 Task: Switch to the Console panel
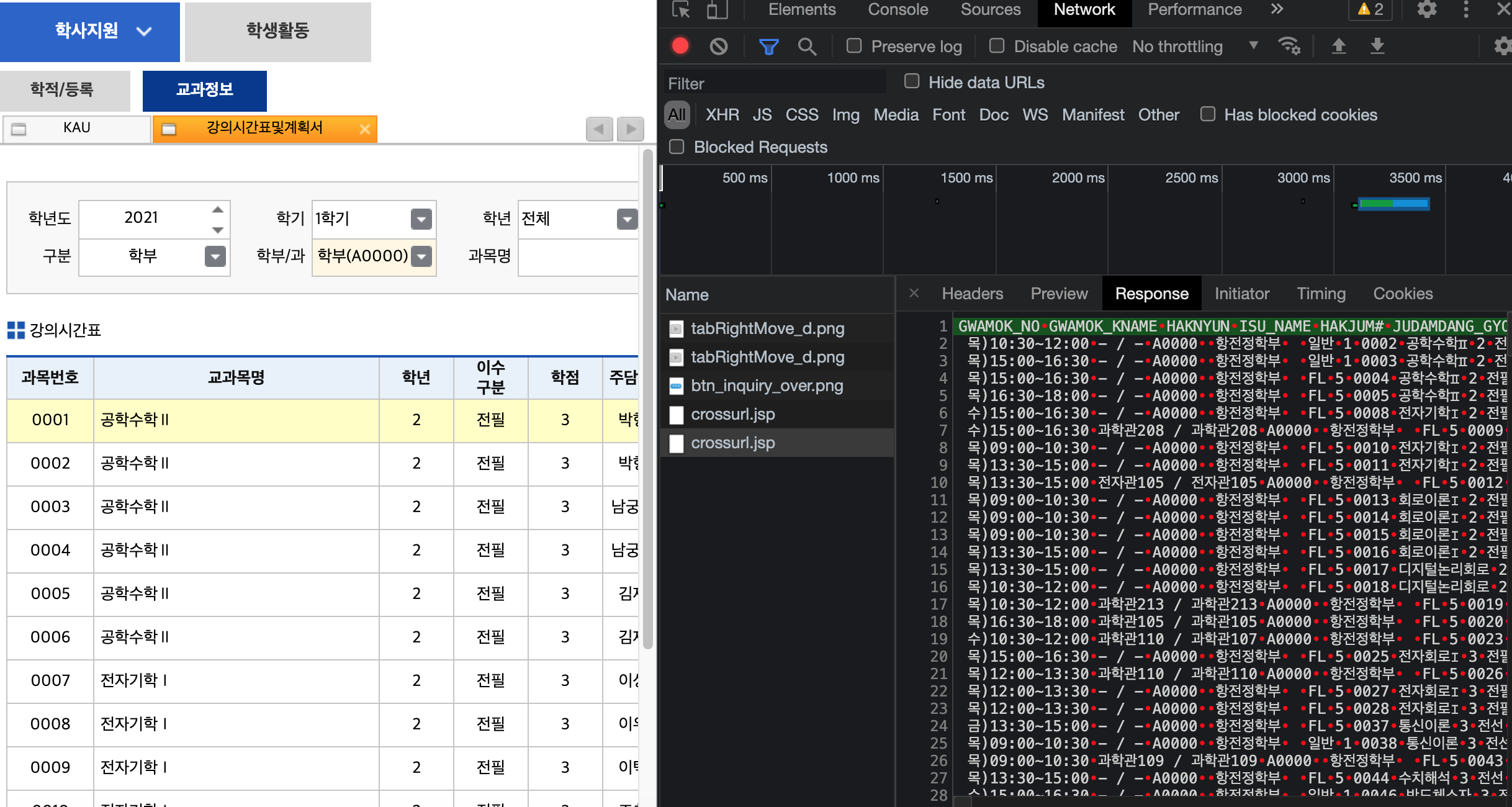898,10
